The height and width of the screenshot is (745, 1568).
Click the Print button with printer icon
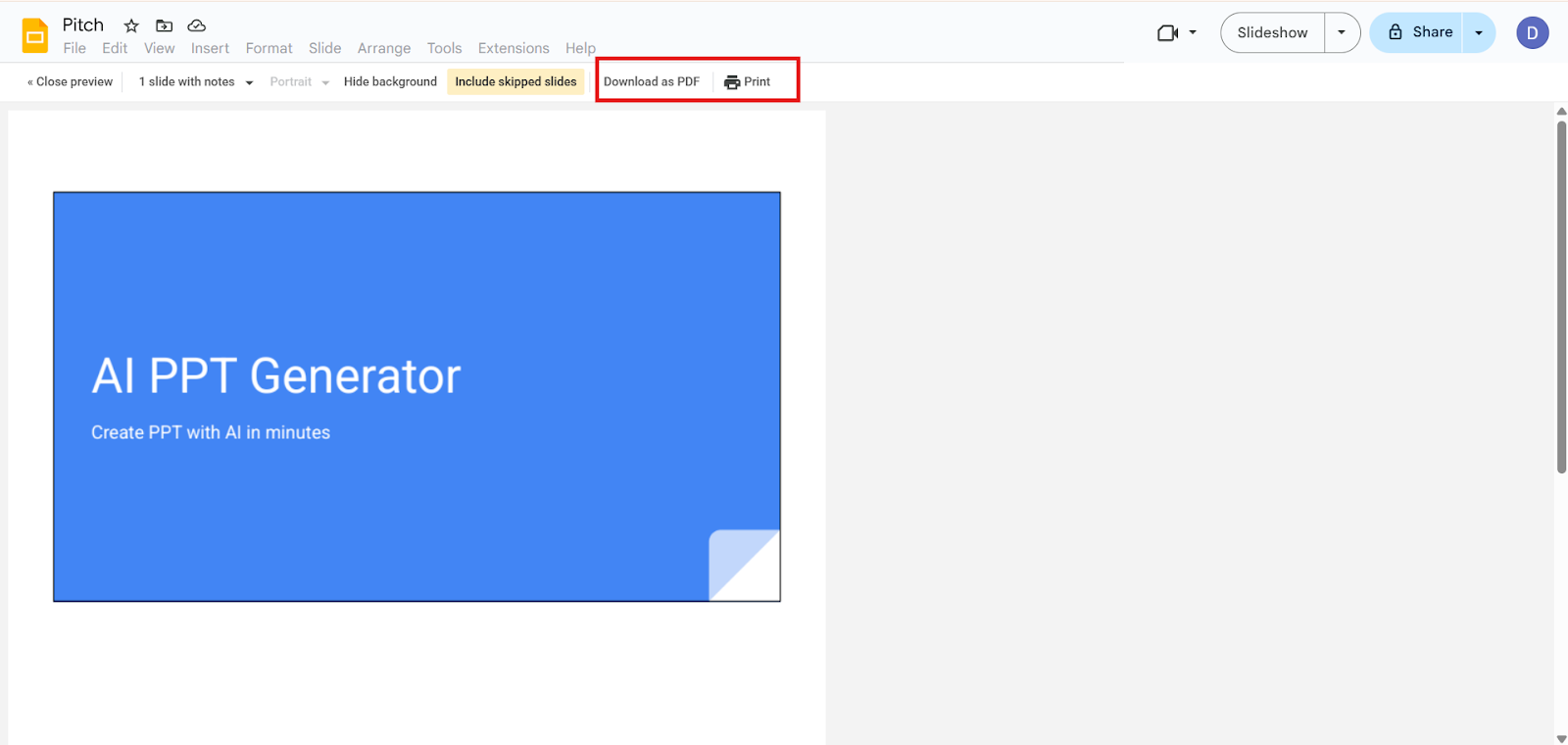point(748,81)
